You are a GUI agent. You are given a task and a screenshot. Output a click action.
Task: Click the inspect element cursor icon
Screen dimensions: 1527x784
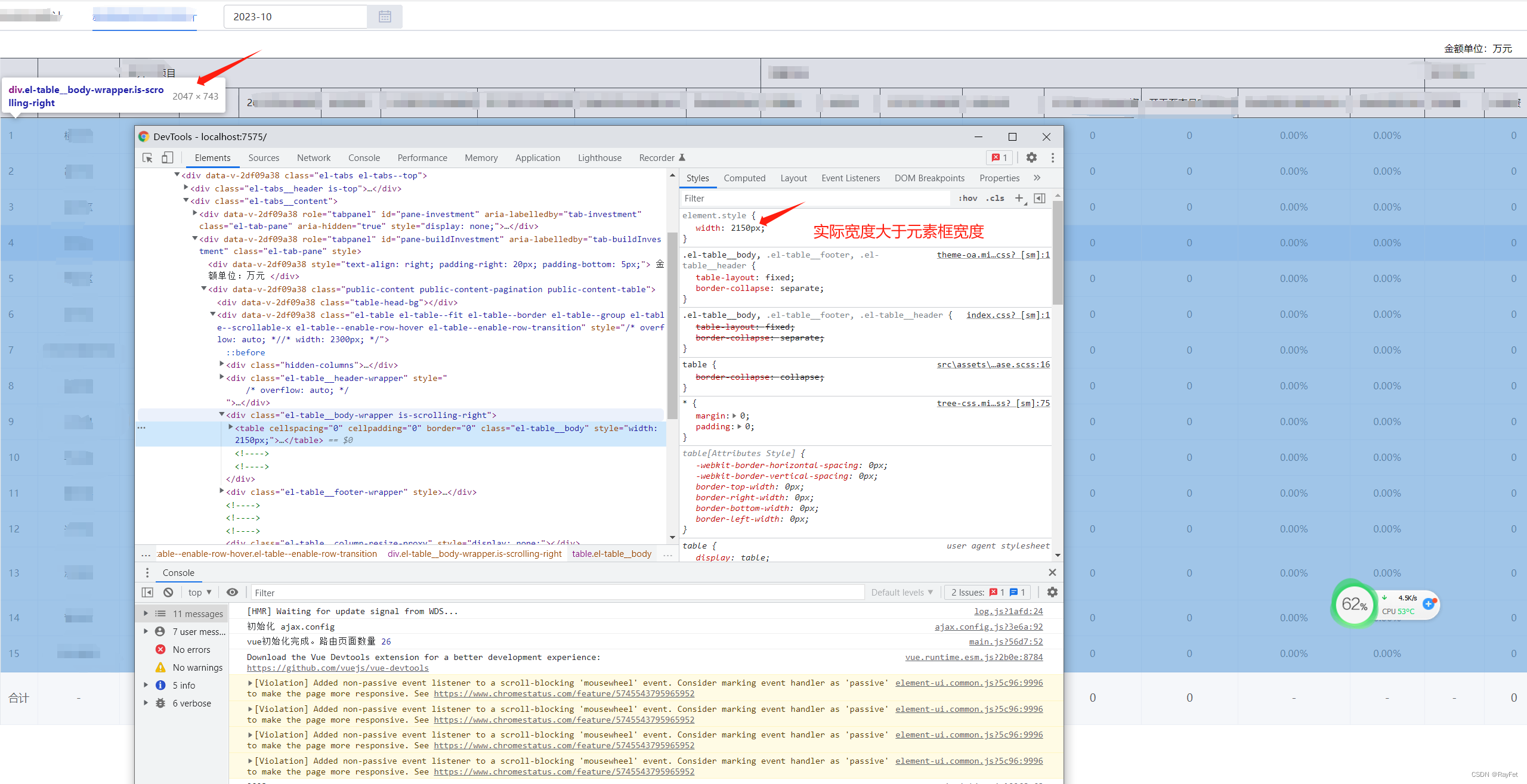(x=149, y=158)
